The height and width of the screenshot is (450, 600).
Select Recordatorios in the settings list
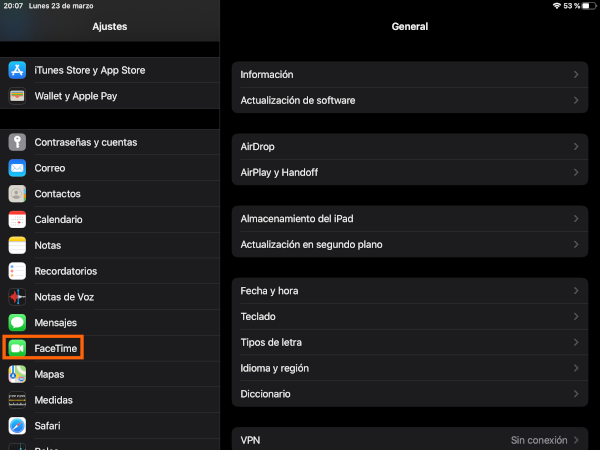point(65,271)
